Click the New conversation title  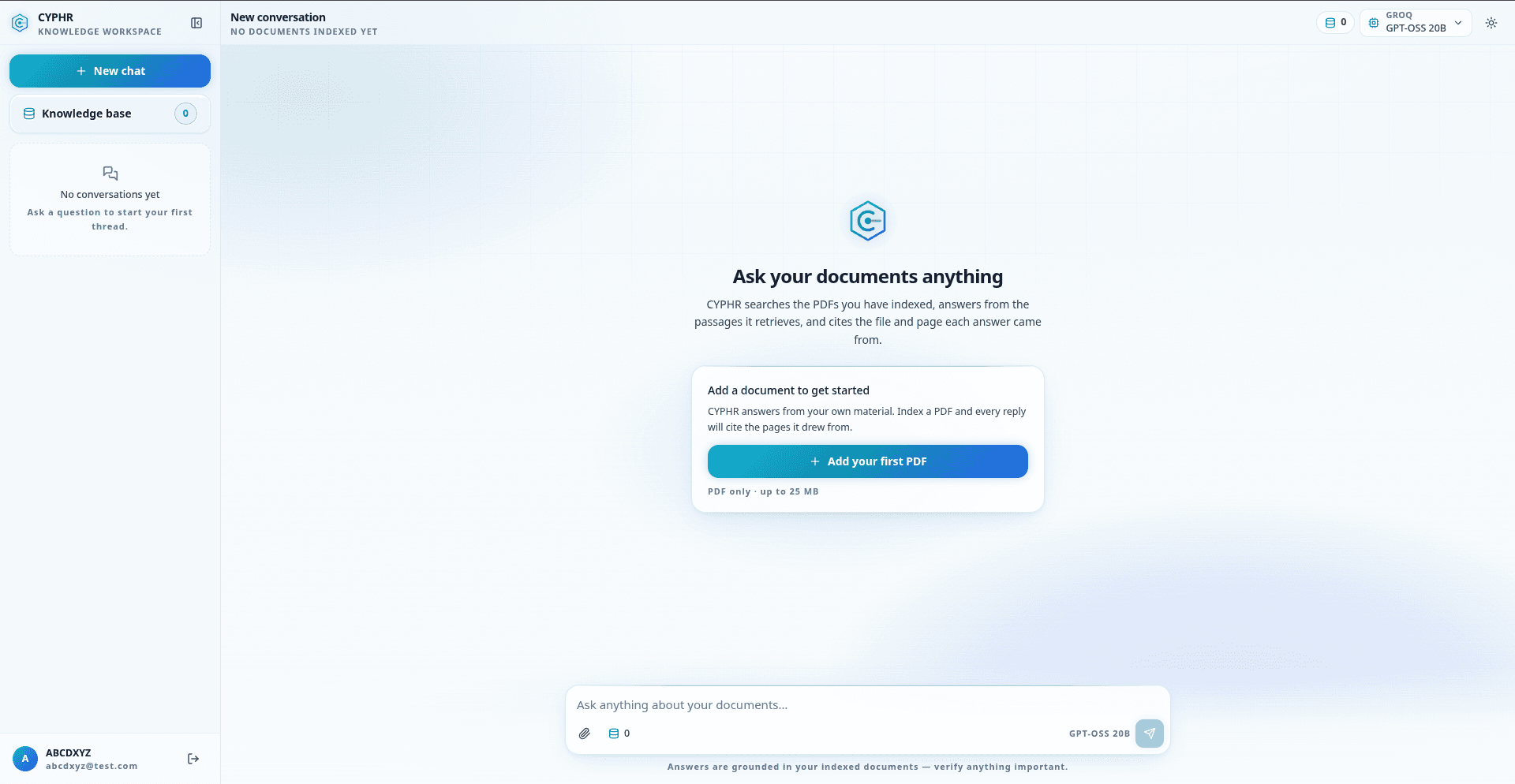point(278,17)
